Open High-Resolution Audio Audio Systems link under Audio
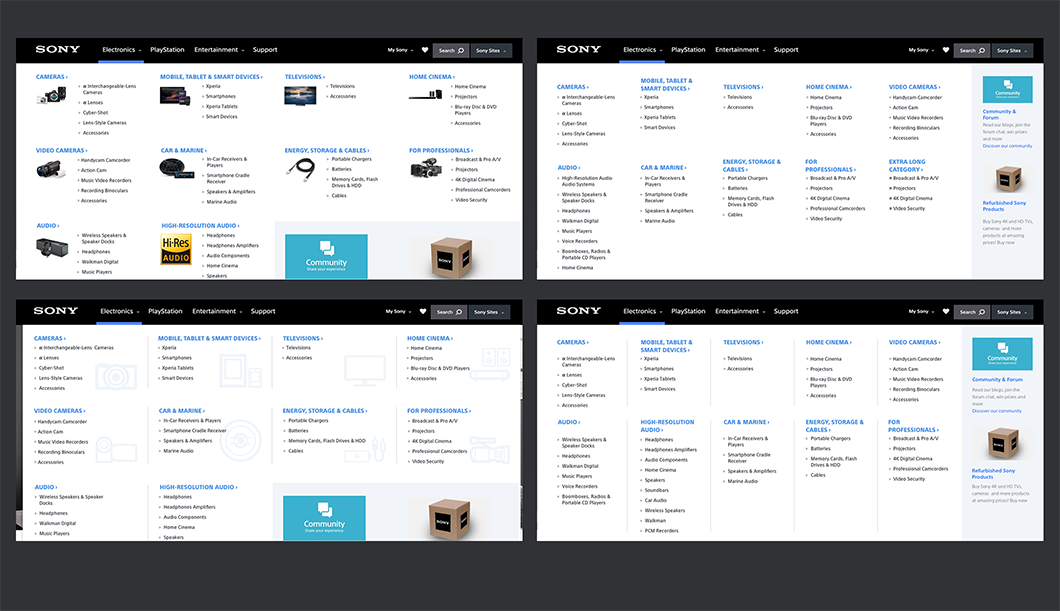The width and height of the screenshot is (1060, 611). (587, 181)
